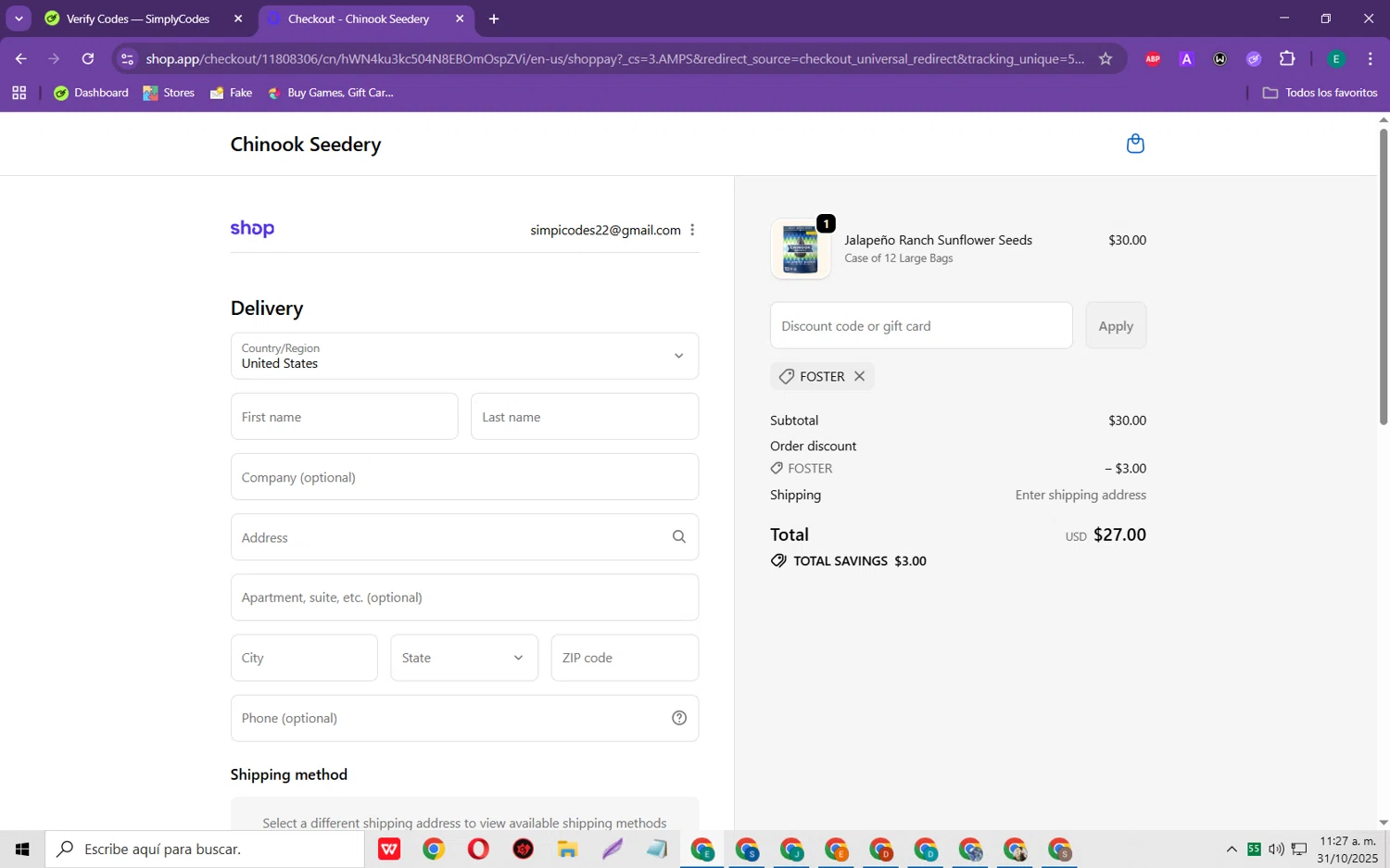Open a new browser tab
The image size is (1390, 868).
click(x=494, y=19)
